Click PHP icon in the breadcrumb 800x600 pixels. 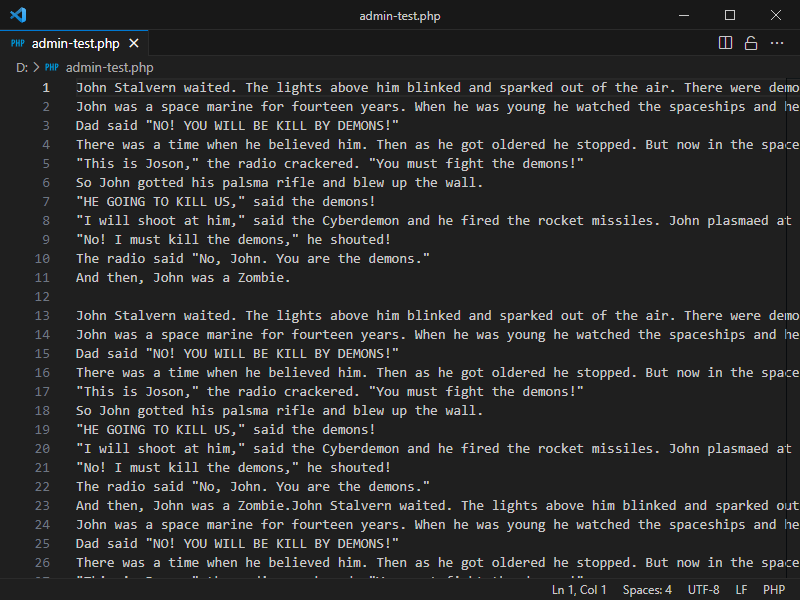52,68
